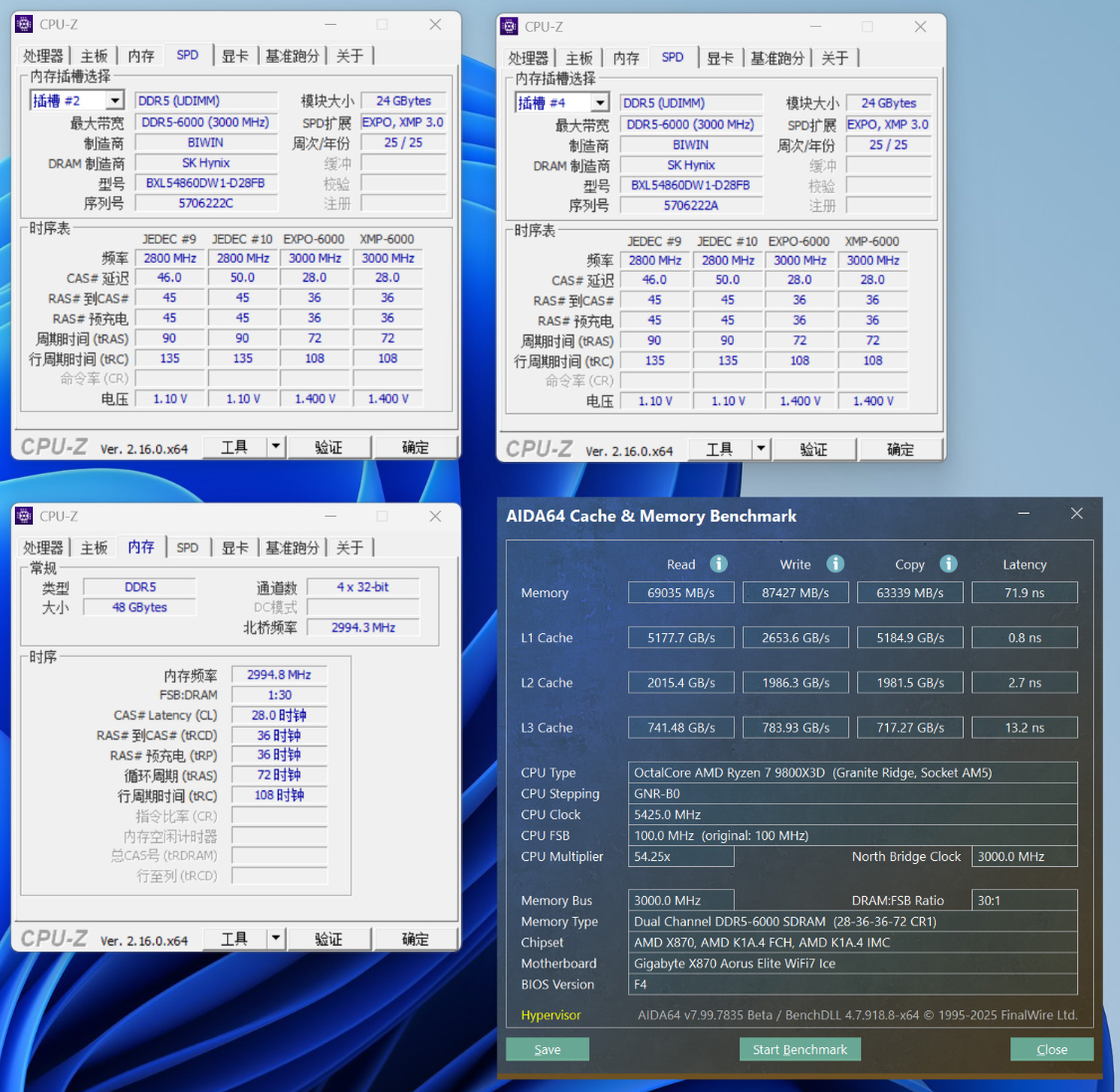
Task: Click the Memory Latency value 71.9 ns
Action: click(1024, 592)
